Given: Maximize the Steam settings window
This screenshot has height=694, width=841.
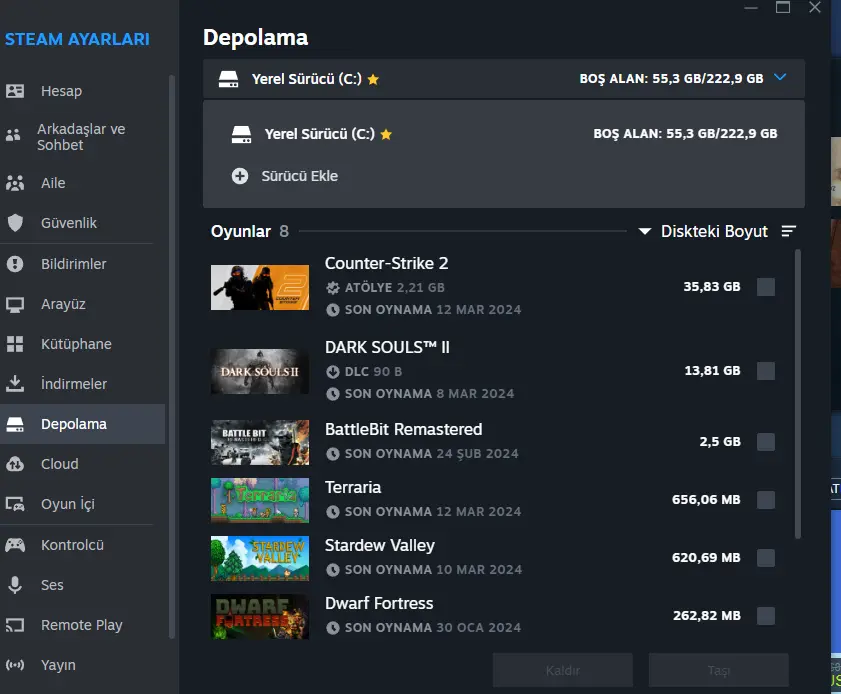Looking at the screenshot, I should click(783, 7).
